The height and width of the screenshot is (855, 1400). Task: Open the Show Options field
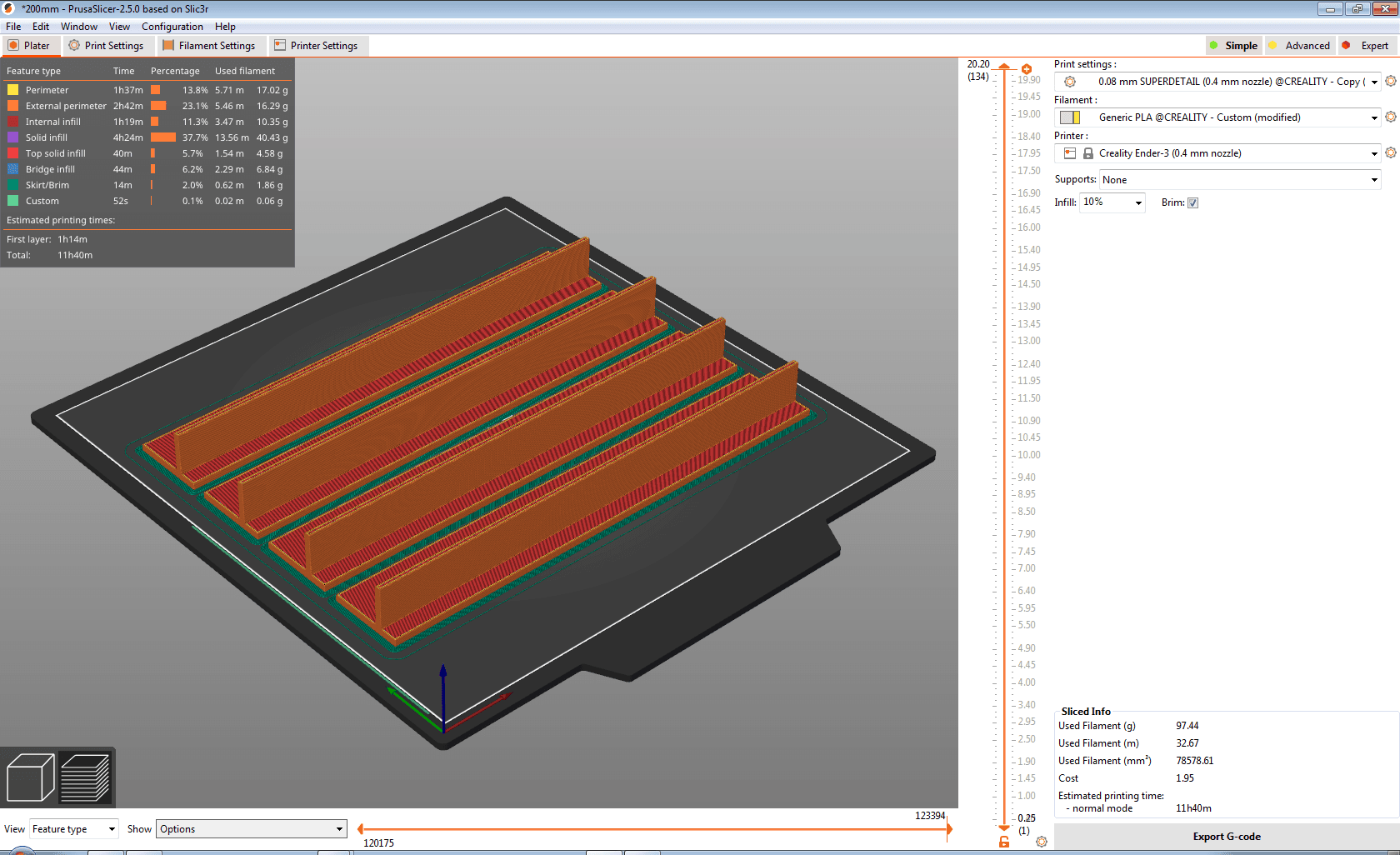click(x=251, y=829)
